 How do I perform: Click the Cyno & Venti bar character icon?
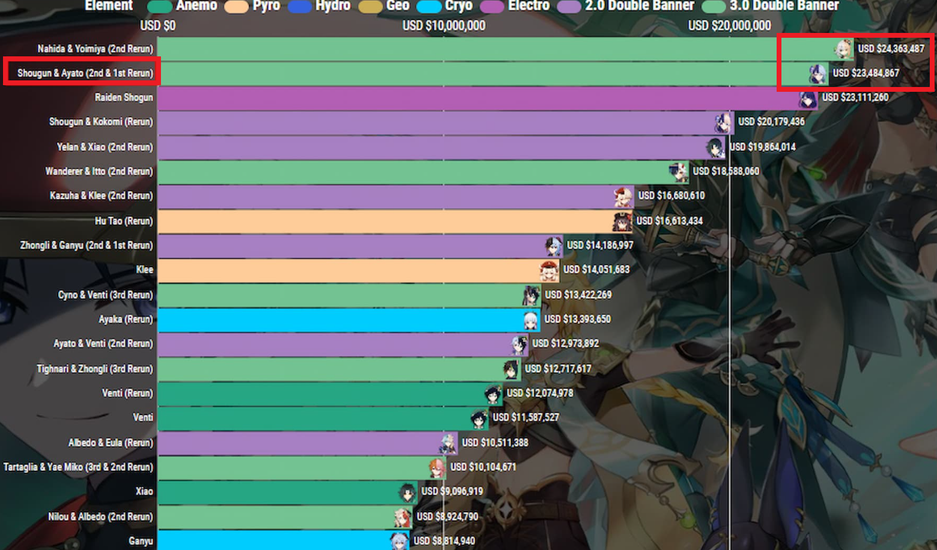[x=531, y=295]
